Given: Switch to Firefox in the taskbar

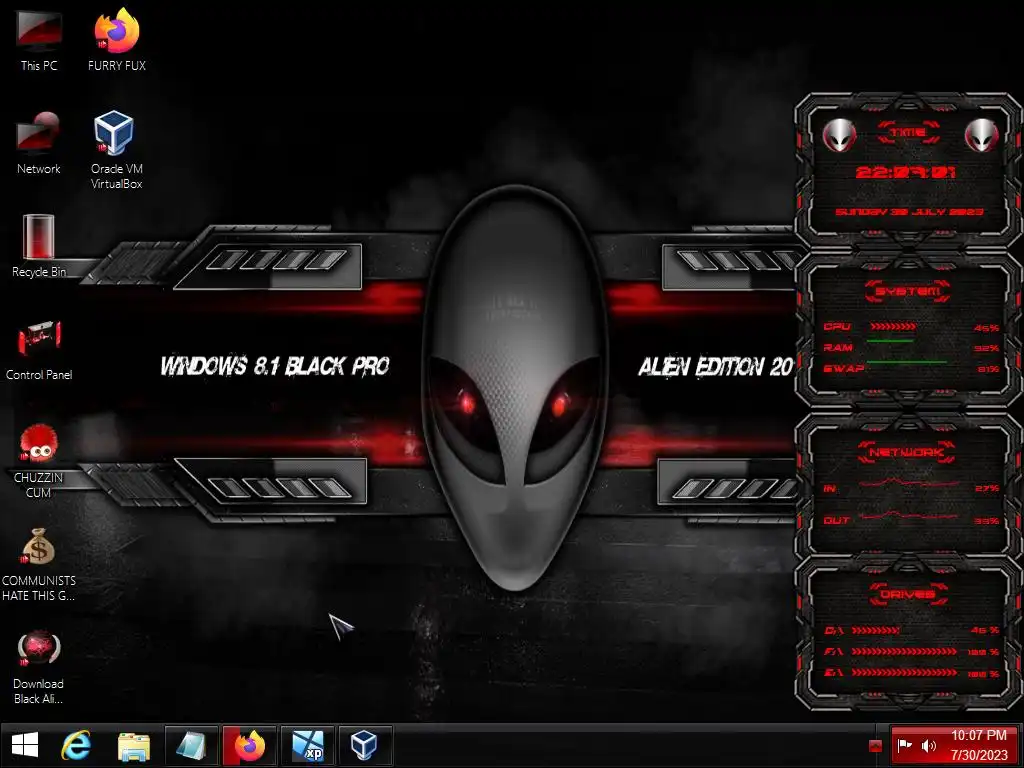Looking at the screenshot, I should pyautogui.click(x=249, y=745).
